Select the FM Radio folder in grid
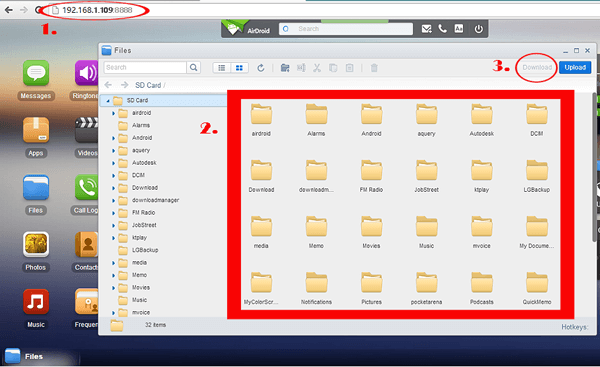 point(372,176)
